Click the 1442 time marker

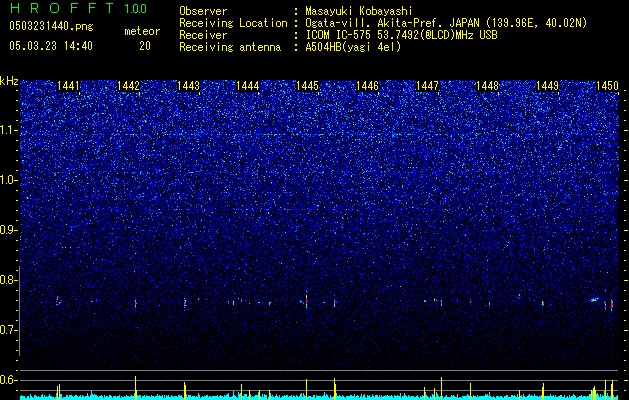128,86
